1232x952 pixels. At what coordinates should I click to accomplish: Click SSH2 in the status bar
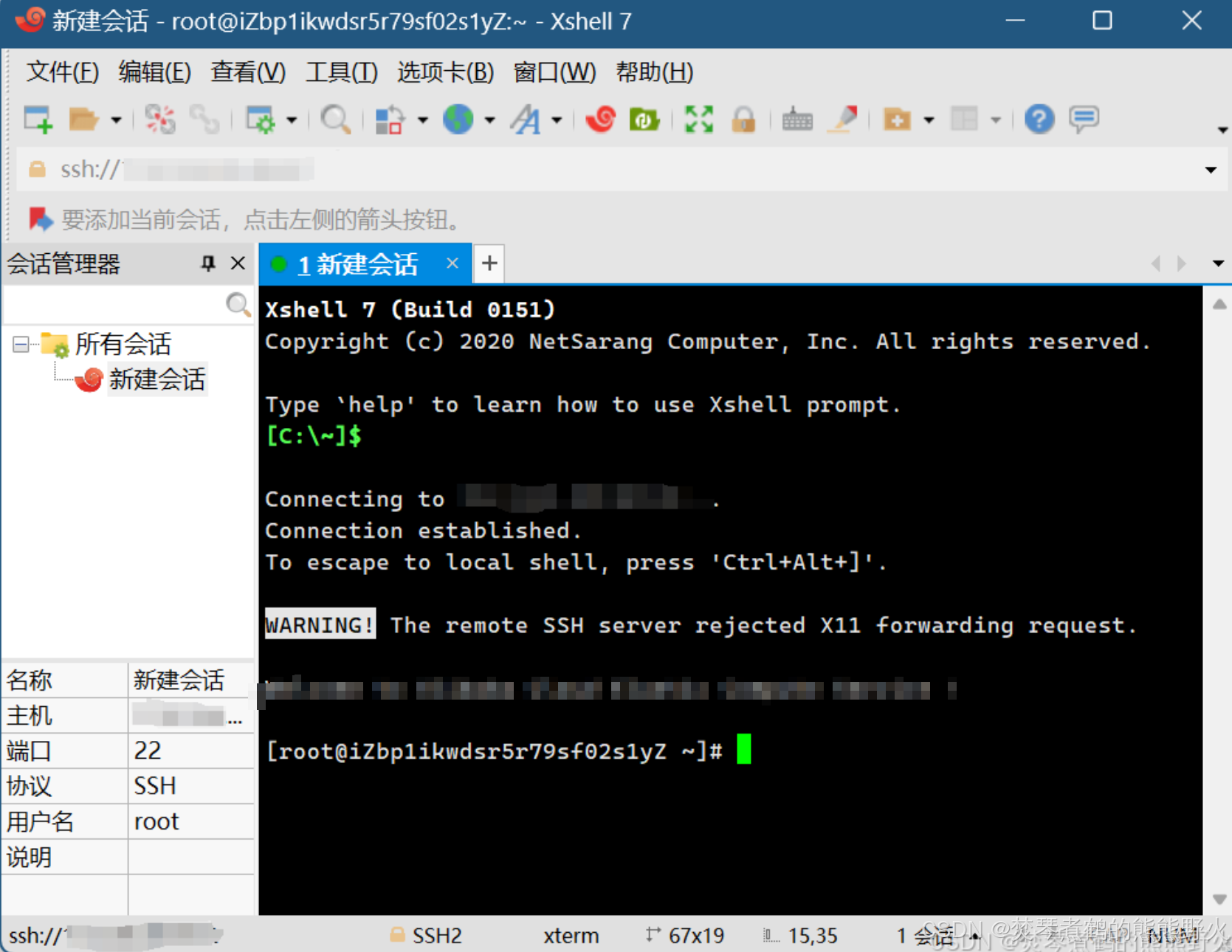coord(437,936)
